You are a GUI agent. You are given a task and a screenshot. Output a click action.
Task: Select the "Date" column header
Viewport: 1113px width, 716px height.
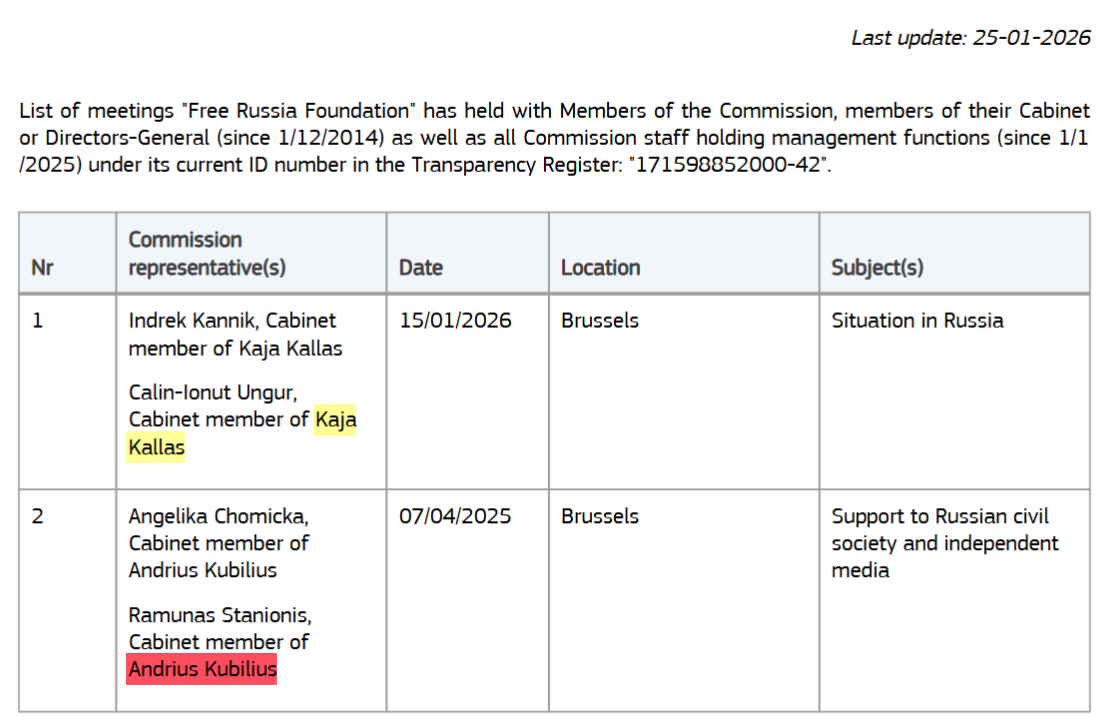point(421,268)
